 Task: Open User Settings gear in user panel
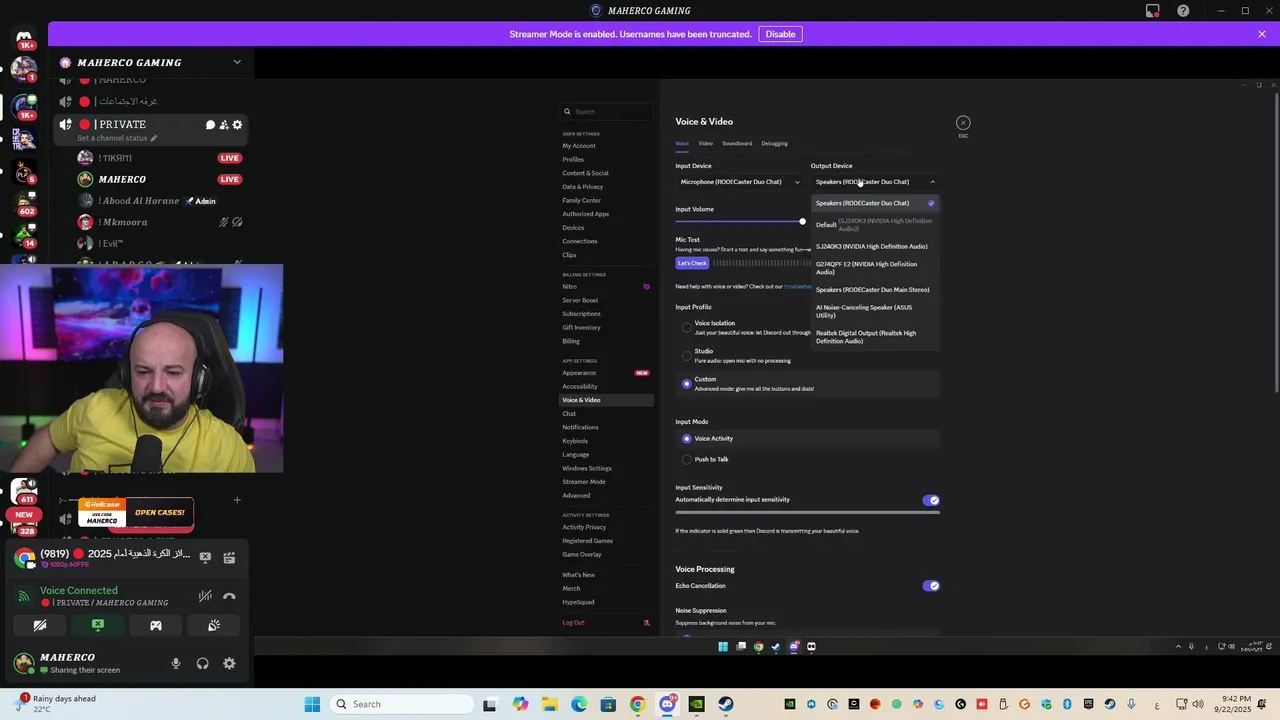[229, 663]
